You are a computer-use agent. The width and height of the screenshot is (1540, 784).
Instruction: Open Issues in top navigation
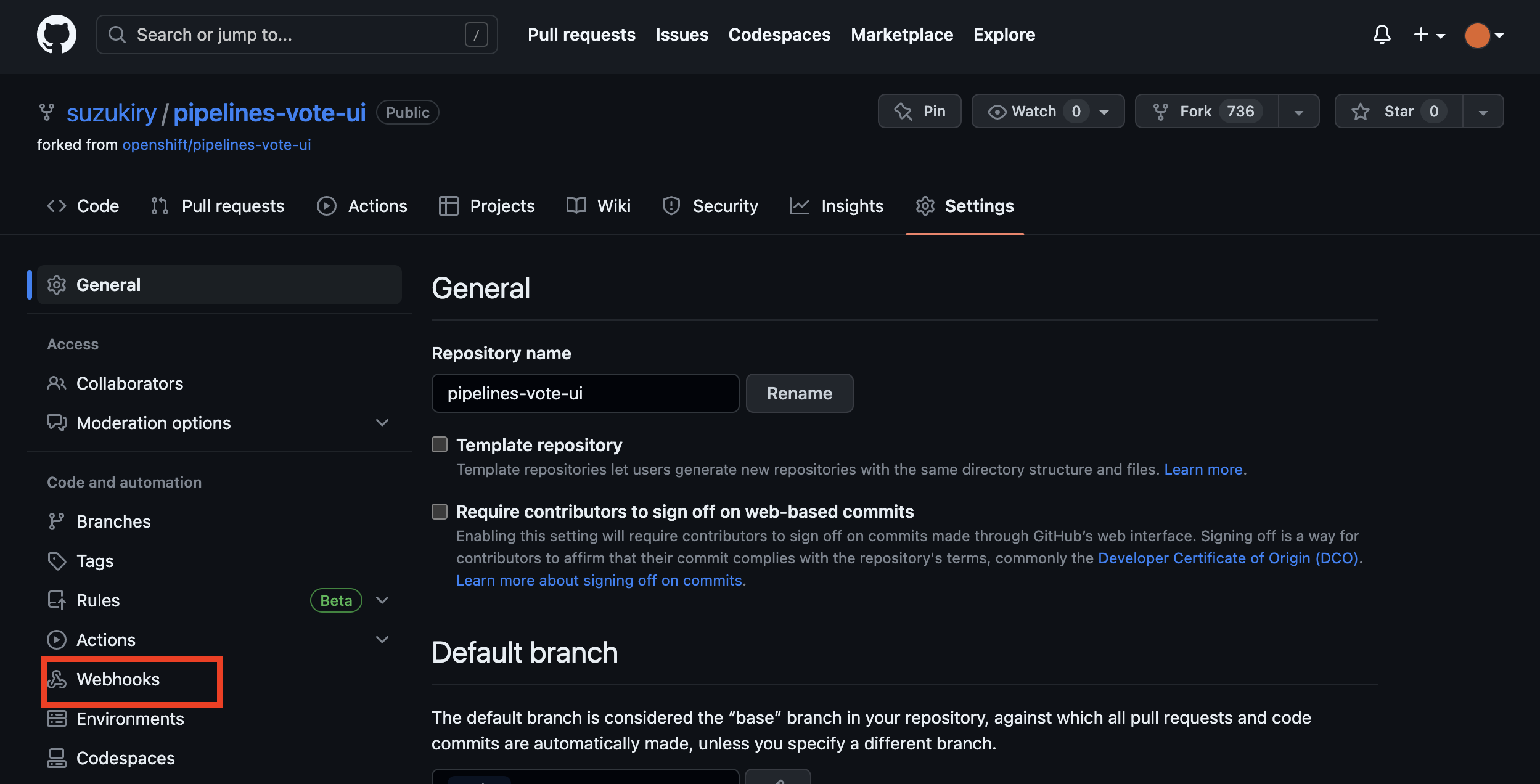682,35
